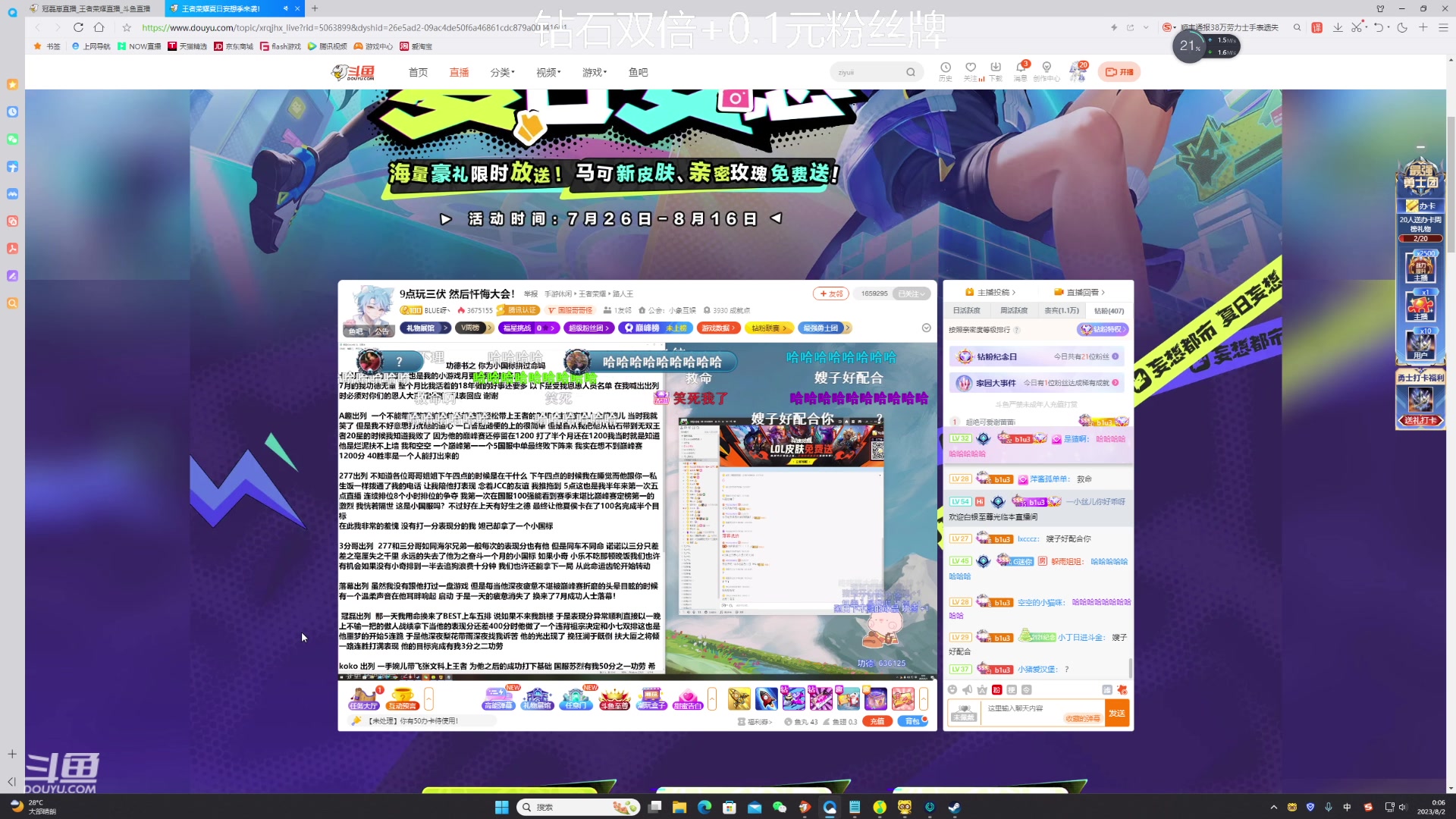Open the 斗鱼至尊 crown icon
The width and height of the screenshot is (1456, 819).
coord(614,698)
